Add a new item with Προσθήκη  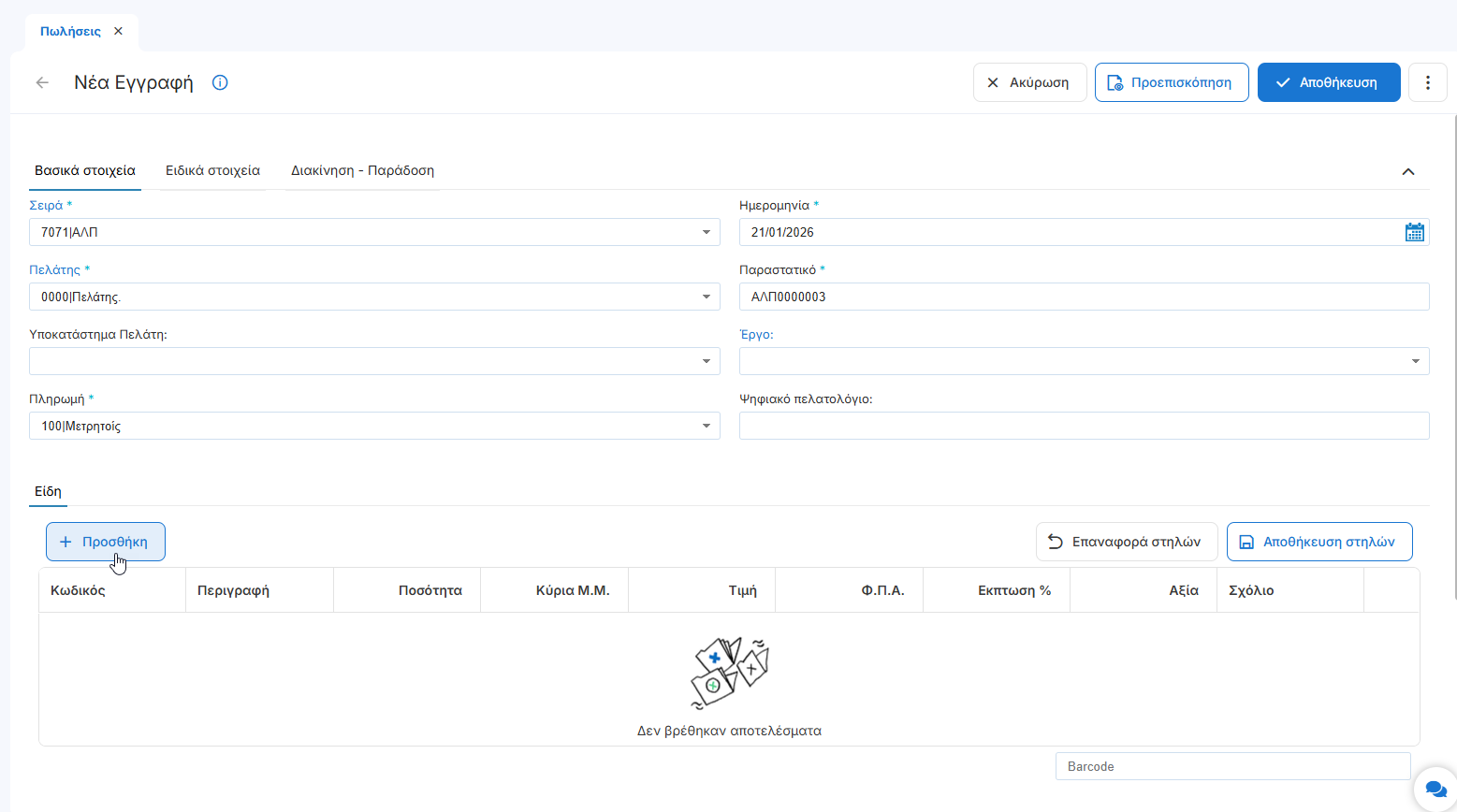pyautogui.click(x=106, y=542)
